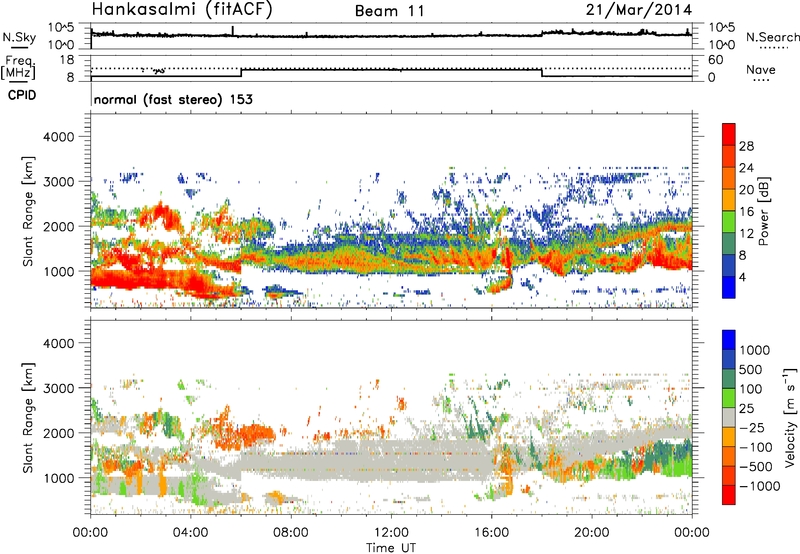The width and height of the screenshot is (800, 554).
Task: Pick the grey segment of velocity colorbar
Action: [729, 417]
